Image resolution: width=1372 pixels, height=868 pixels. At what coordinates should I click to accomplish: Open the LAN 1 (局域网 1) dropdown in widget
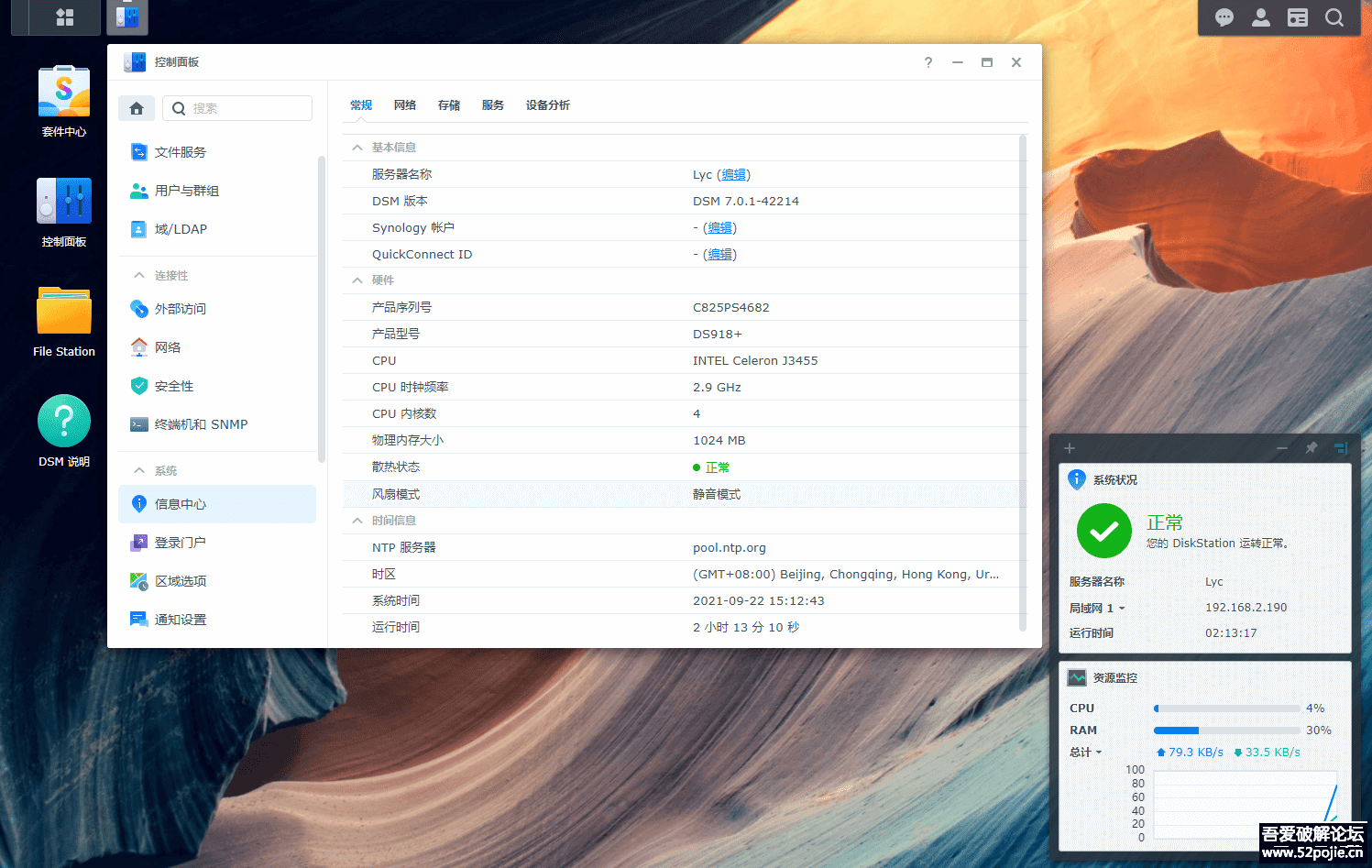[x=1097, y=608]
